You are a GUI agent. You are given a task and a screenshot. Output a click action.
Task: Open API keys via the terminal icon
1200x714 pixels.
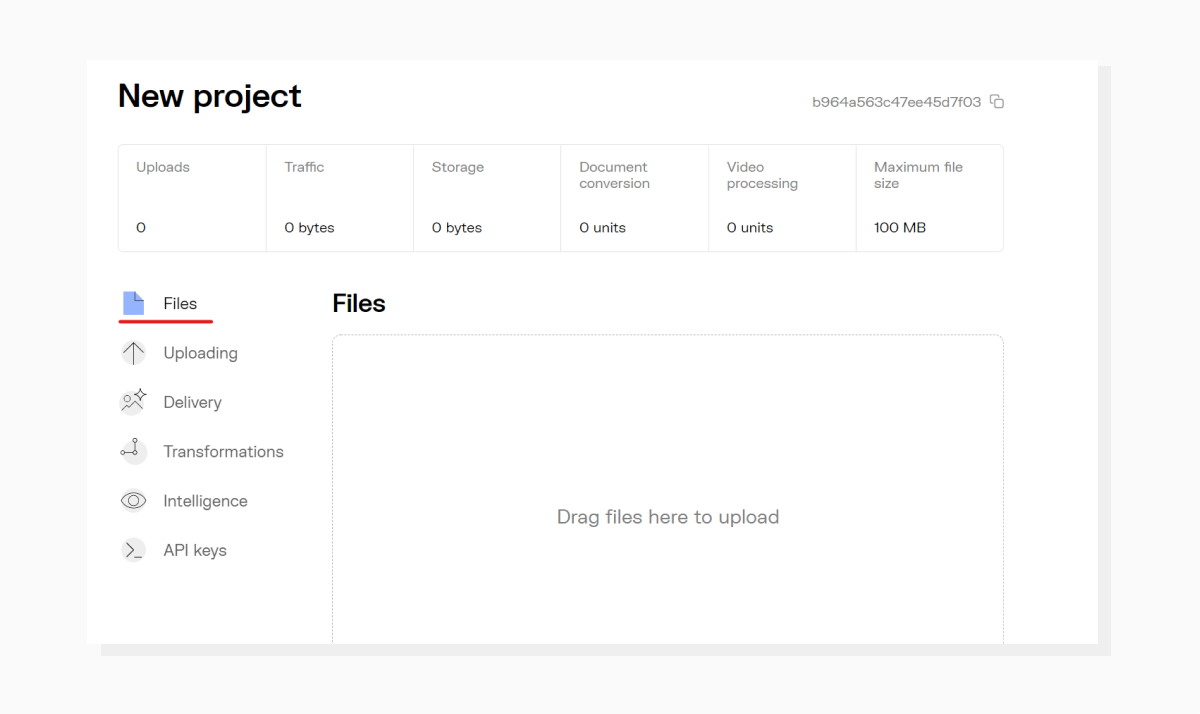133,549
